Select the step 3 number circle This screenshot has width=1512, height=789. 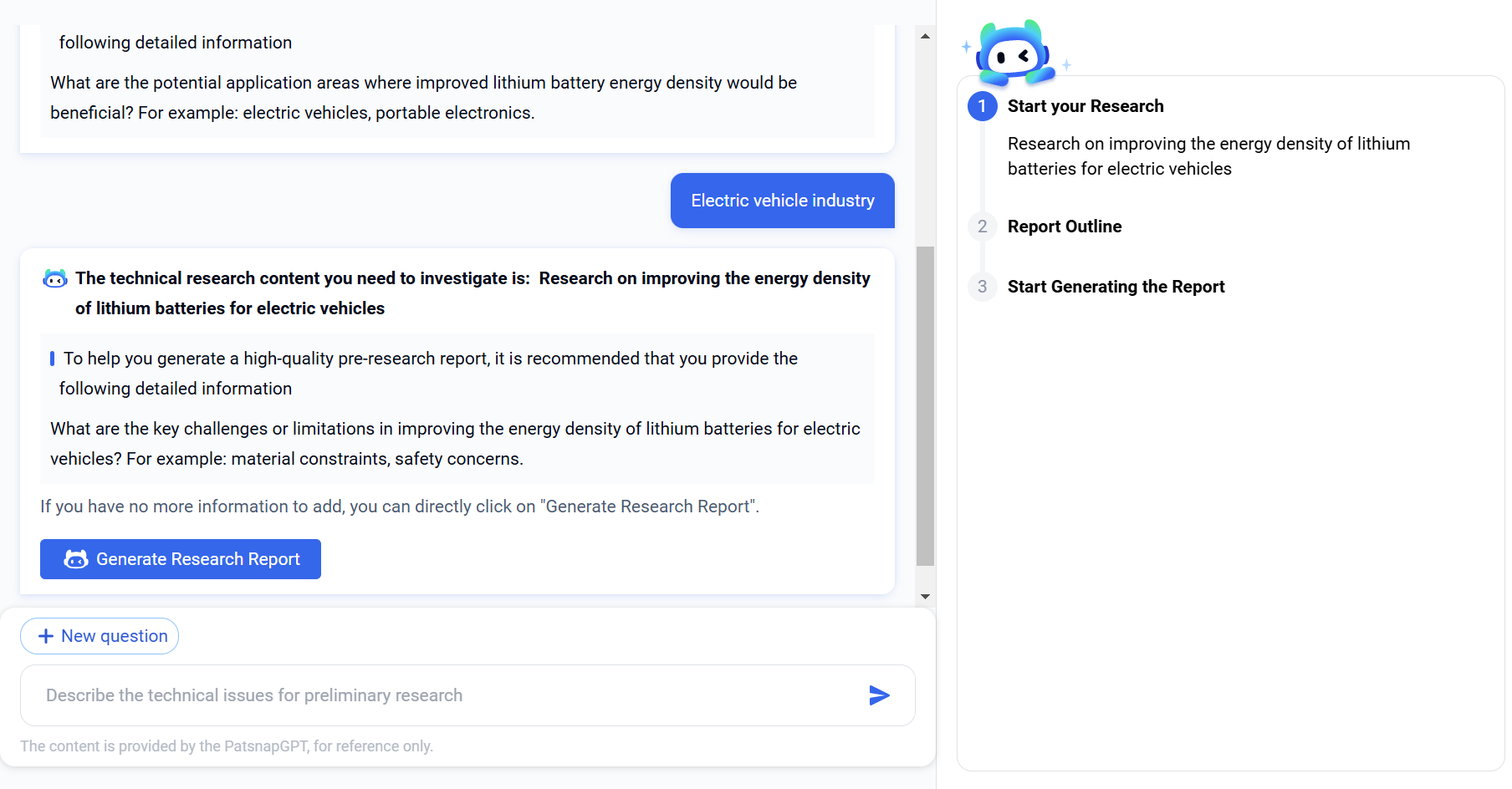pos(982,287)
